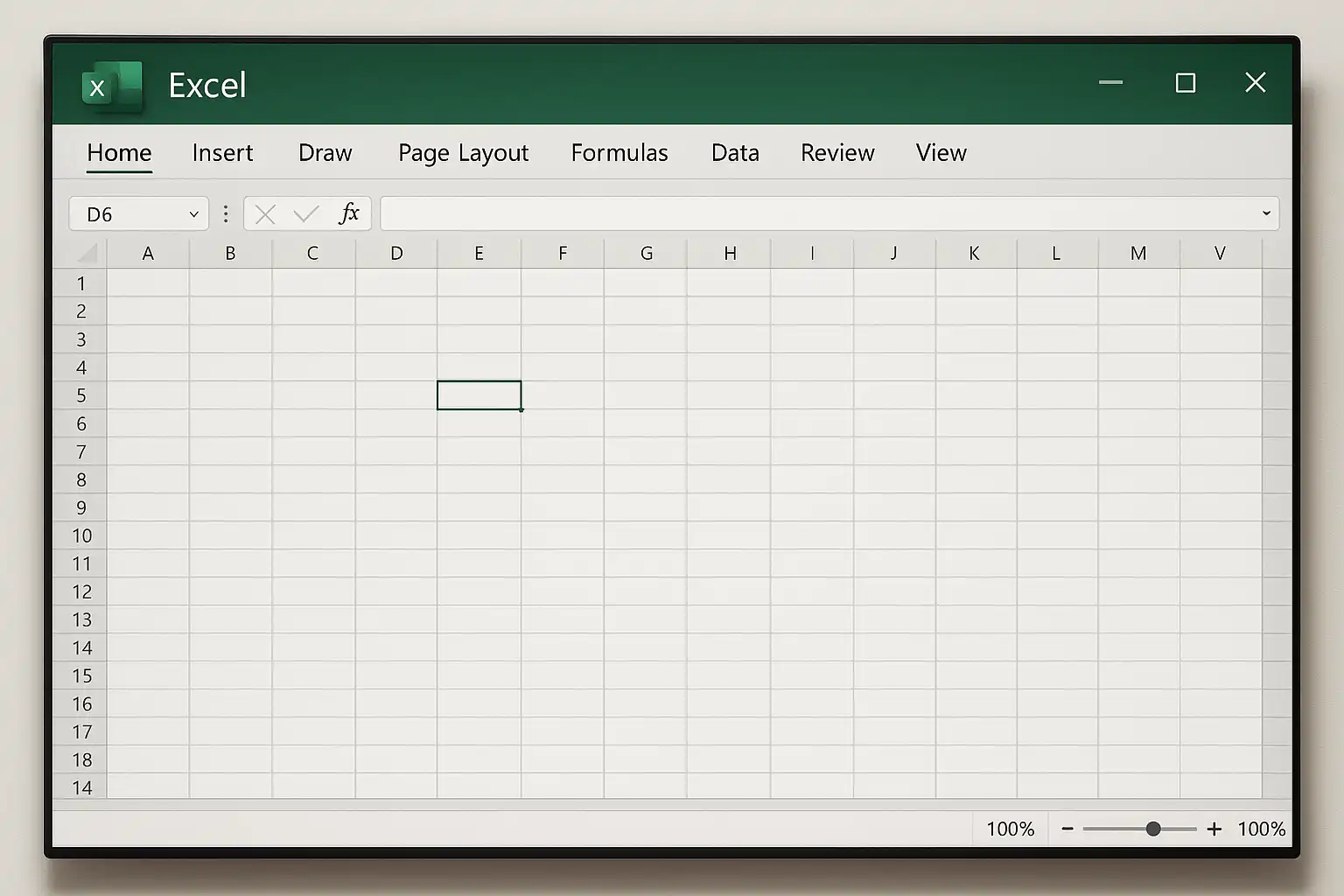Zoom in using the plus icon
1344x896 pixels.
pyautogui.click(x=1214, y=829)
